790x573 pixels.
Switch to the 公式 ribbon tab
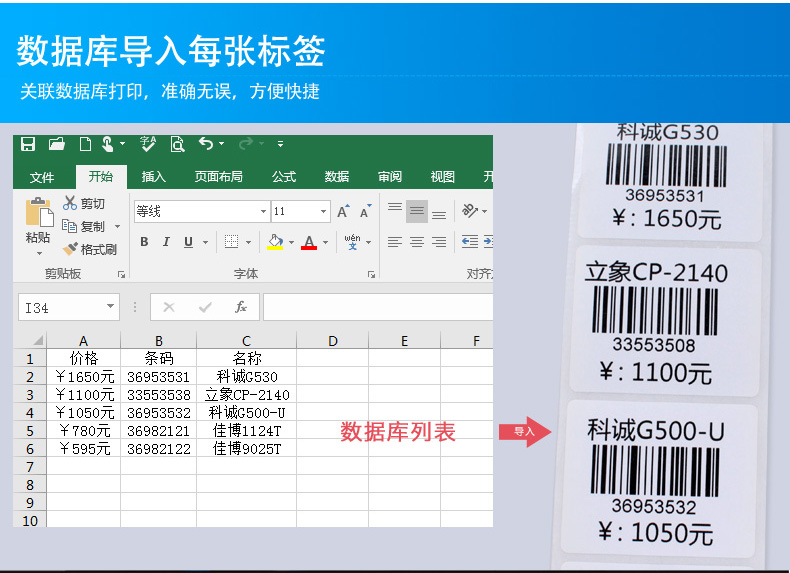pos(284,177)
